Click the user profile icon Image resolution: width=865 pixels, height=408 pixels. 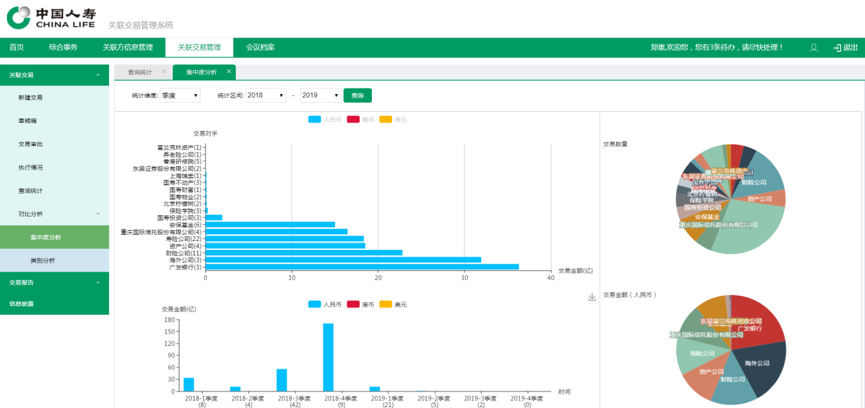tap(813, 47)
